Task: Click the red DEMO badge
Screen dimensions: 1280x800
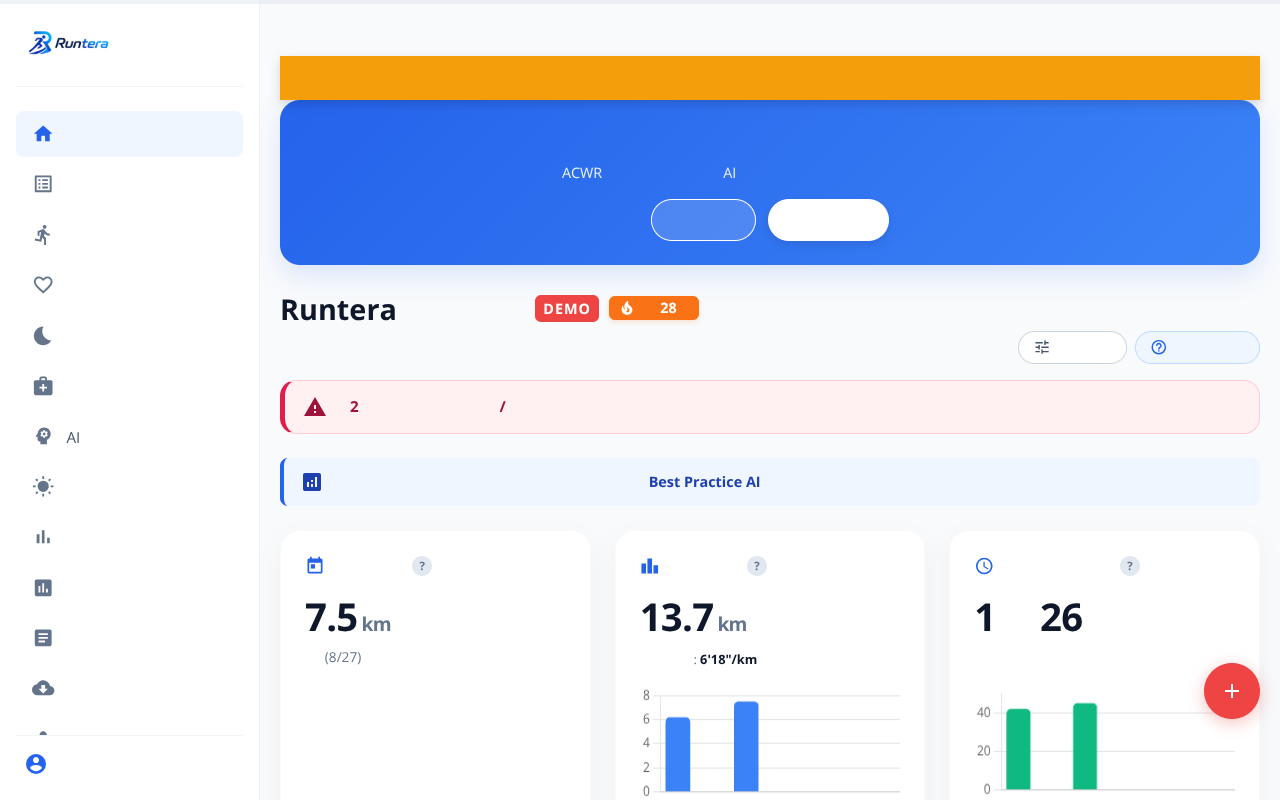Action: tap(567, 308)
